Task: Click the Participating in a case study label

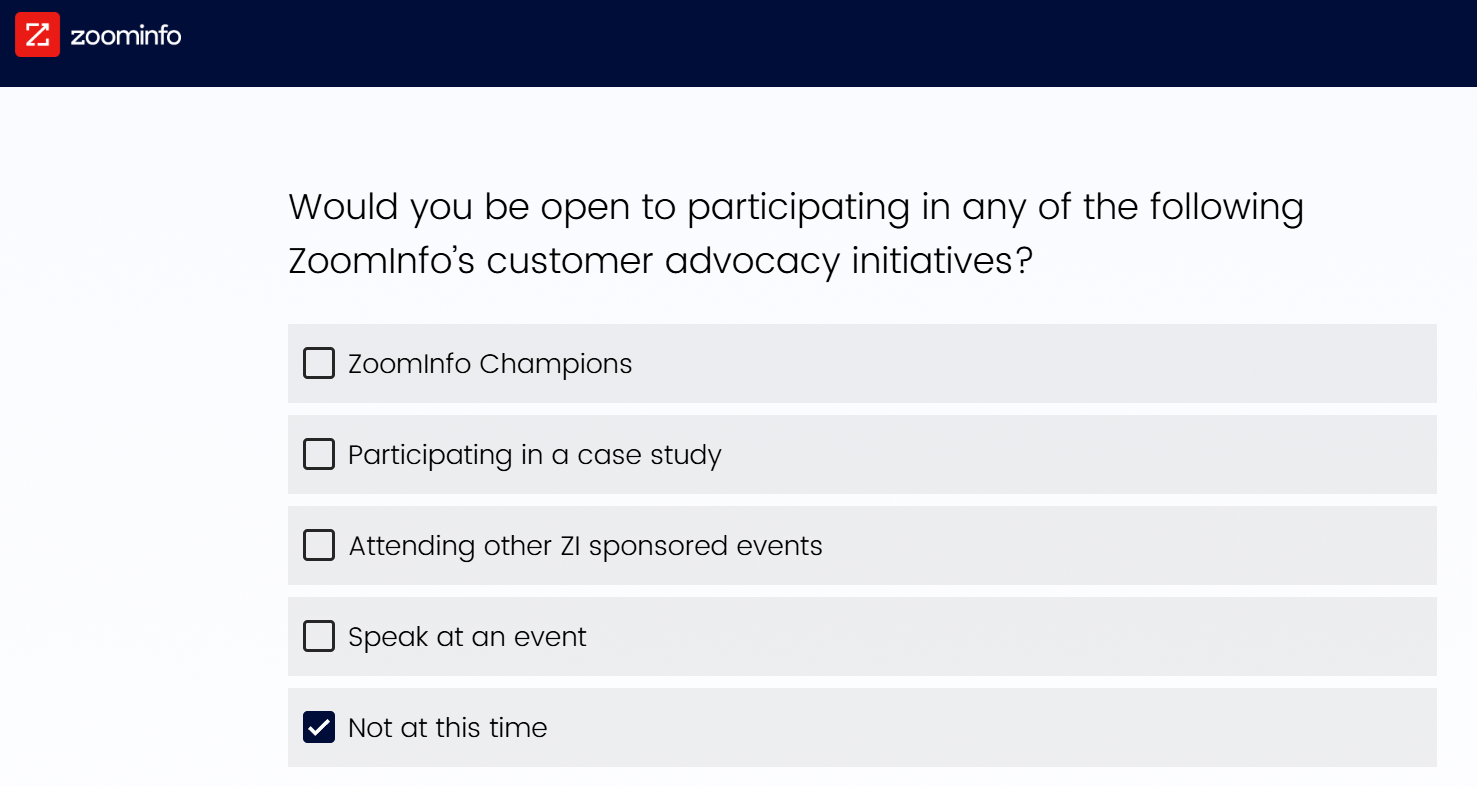Action: coord(535,455)
